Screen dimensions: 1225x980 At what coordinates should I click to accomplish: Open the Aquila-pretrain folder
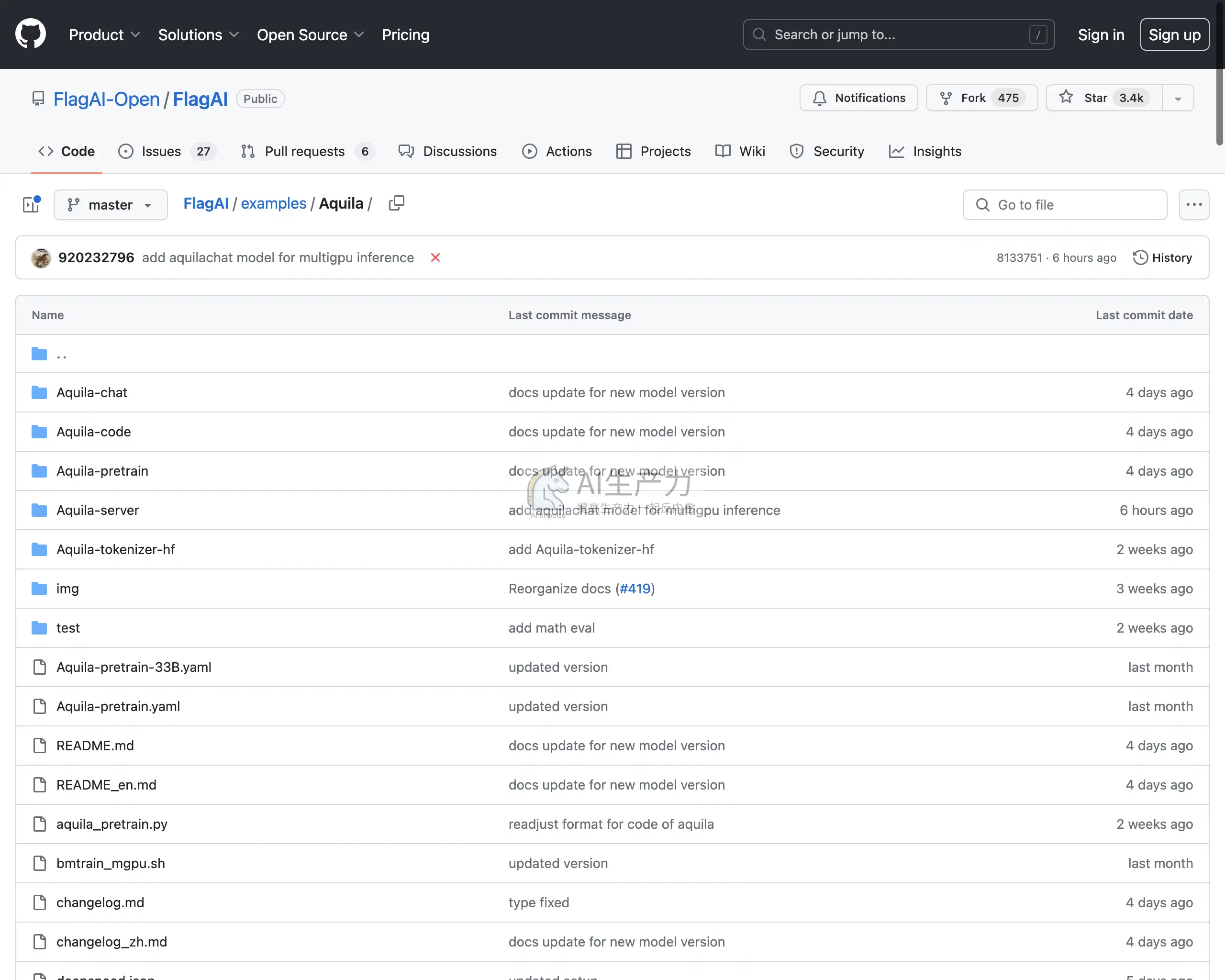(x=102, y=471)
